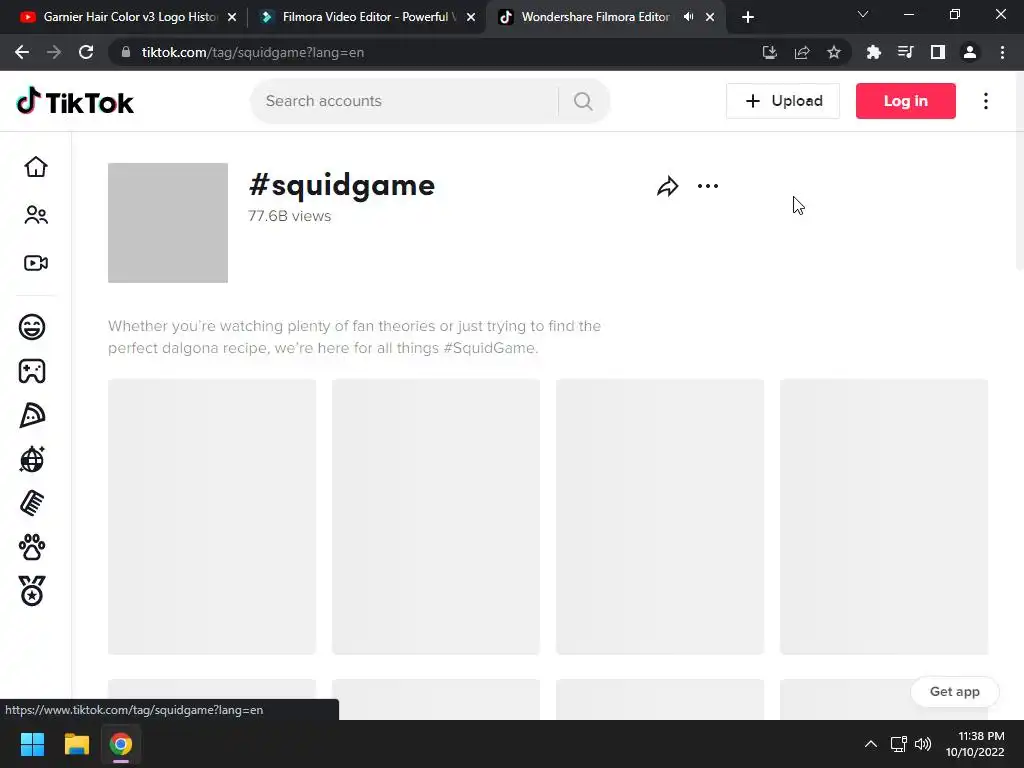
Task: Click the '77.6B views' text
Action: 289,216
